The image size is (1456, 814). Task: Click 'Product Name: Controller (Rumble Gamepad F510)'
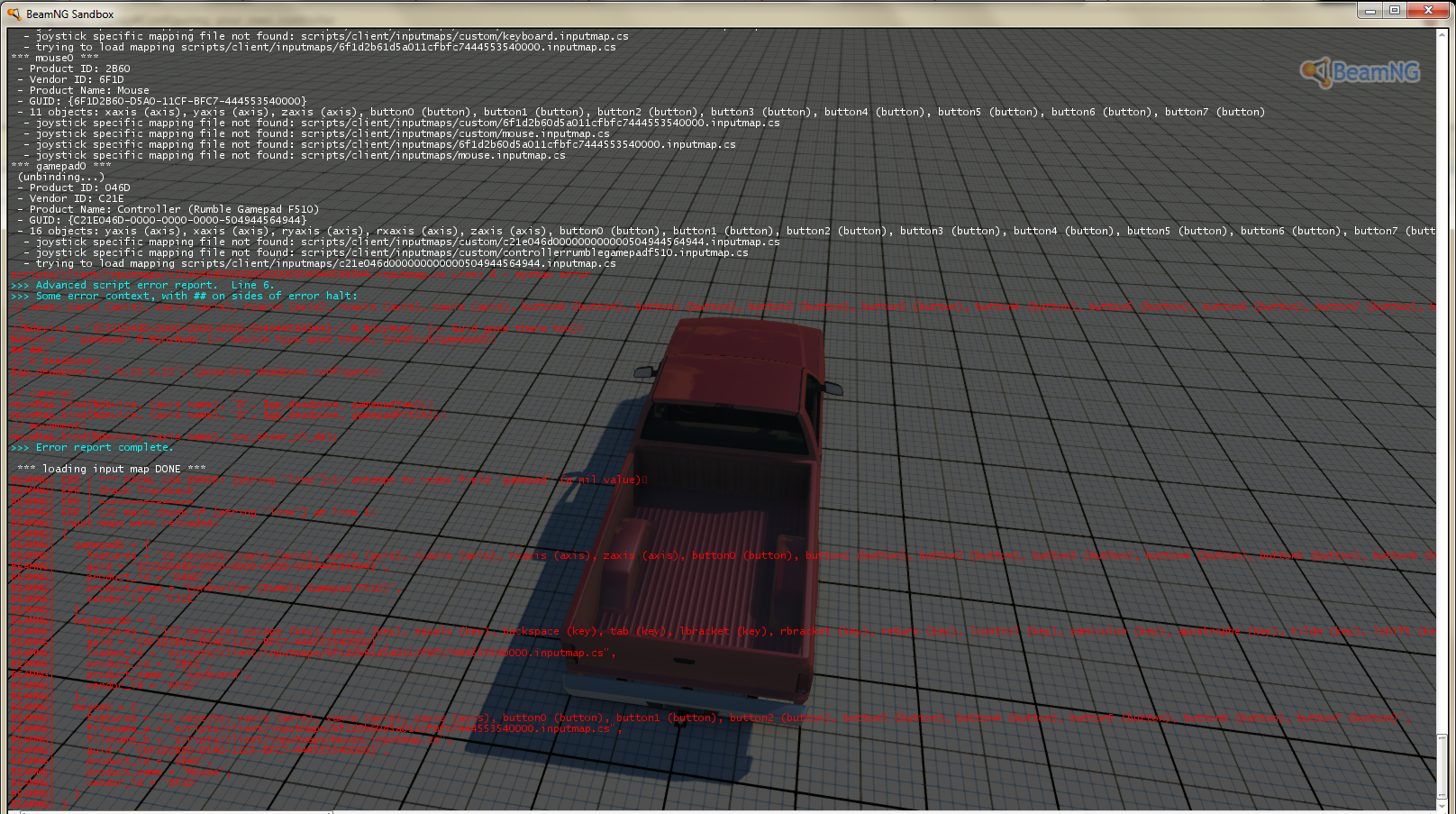coord(168,209)
